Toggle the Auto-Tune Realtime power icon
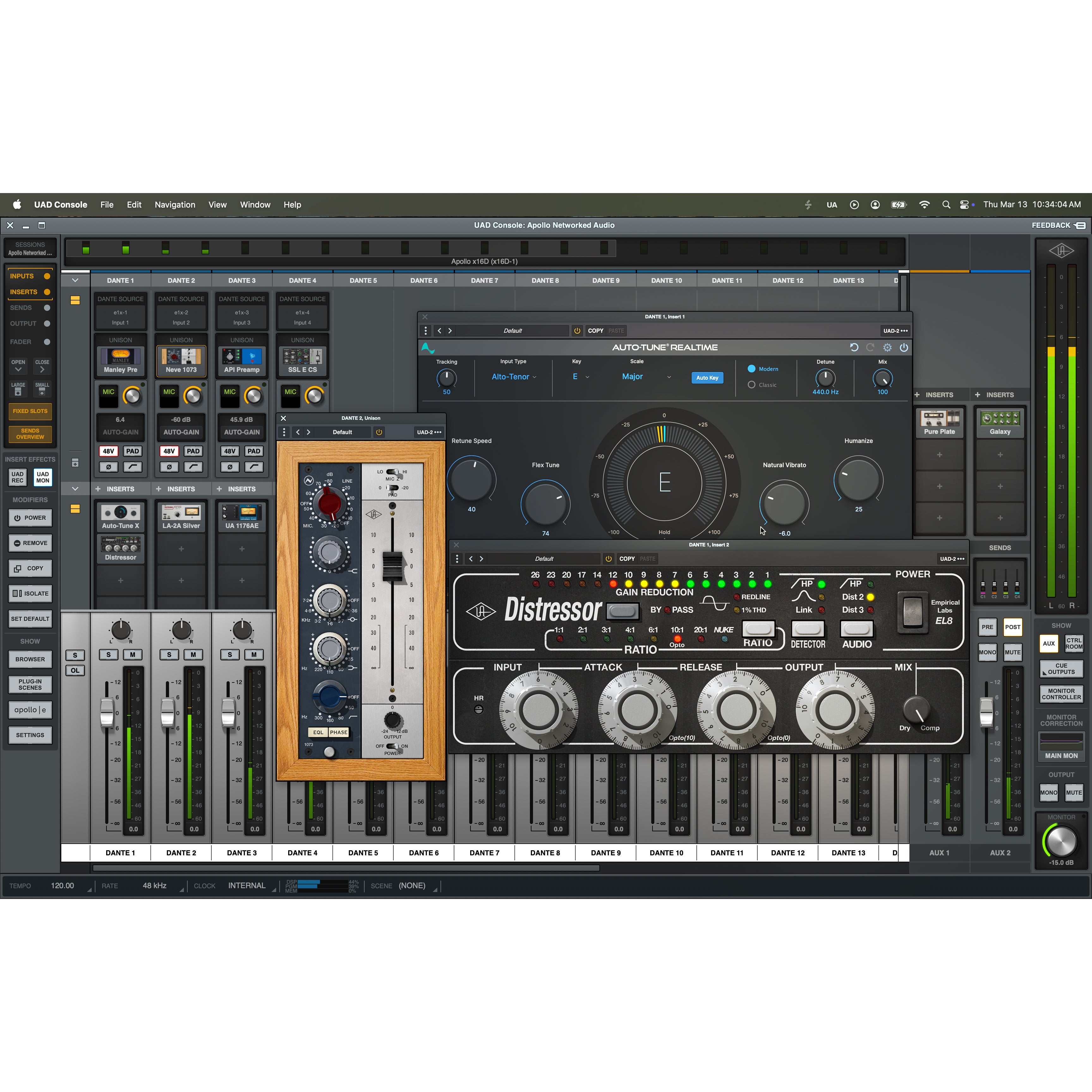 coord(904,348)
